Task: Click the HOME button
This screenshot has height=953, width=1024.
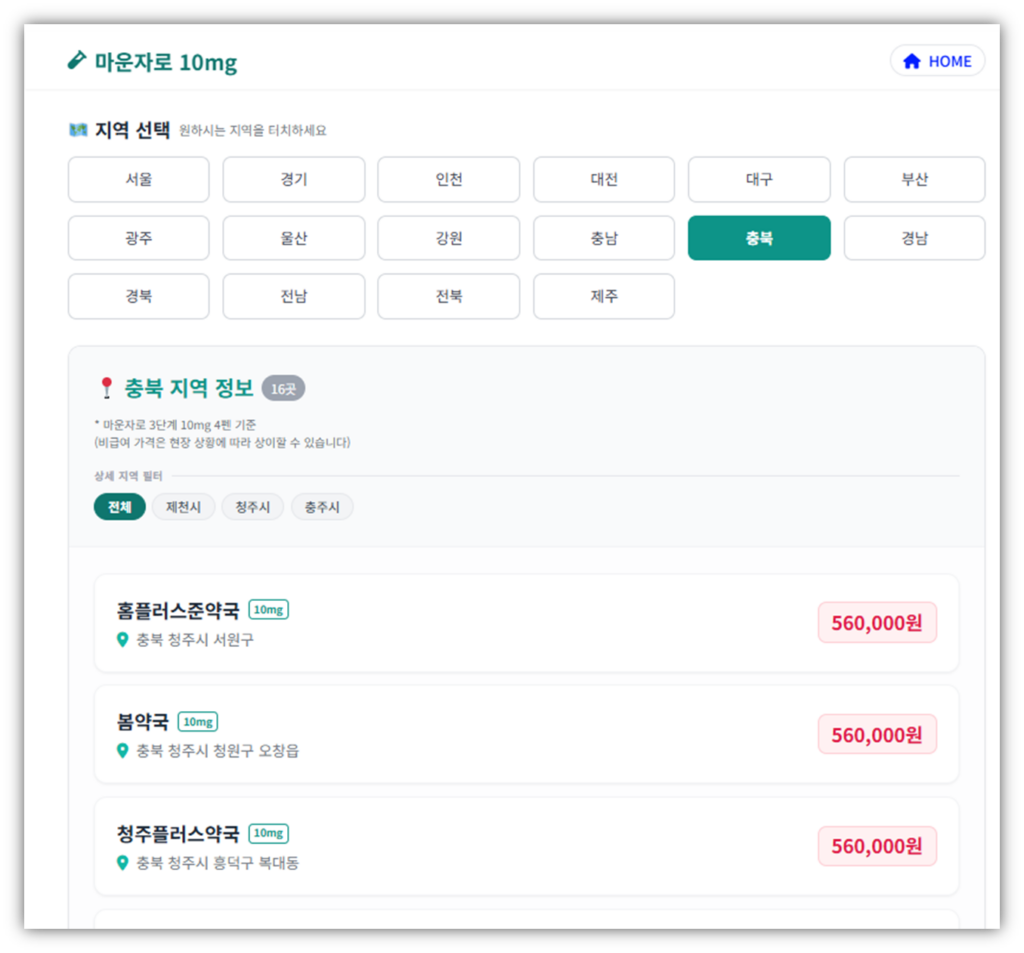Action: [x=937, y=60]
